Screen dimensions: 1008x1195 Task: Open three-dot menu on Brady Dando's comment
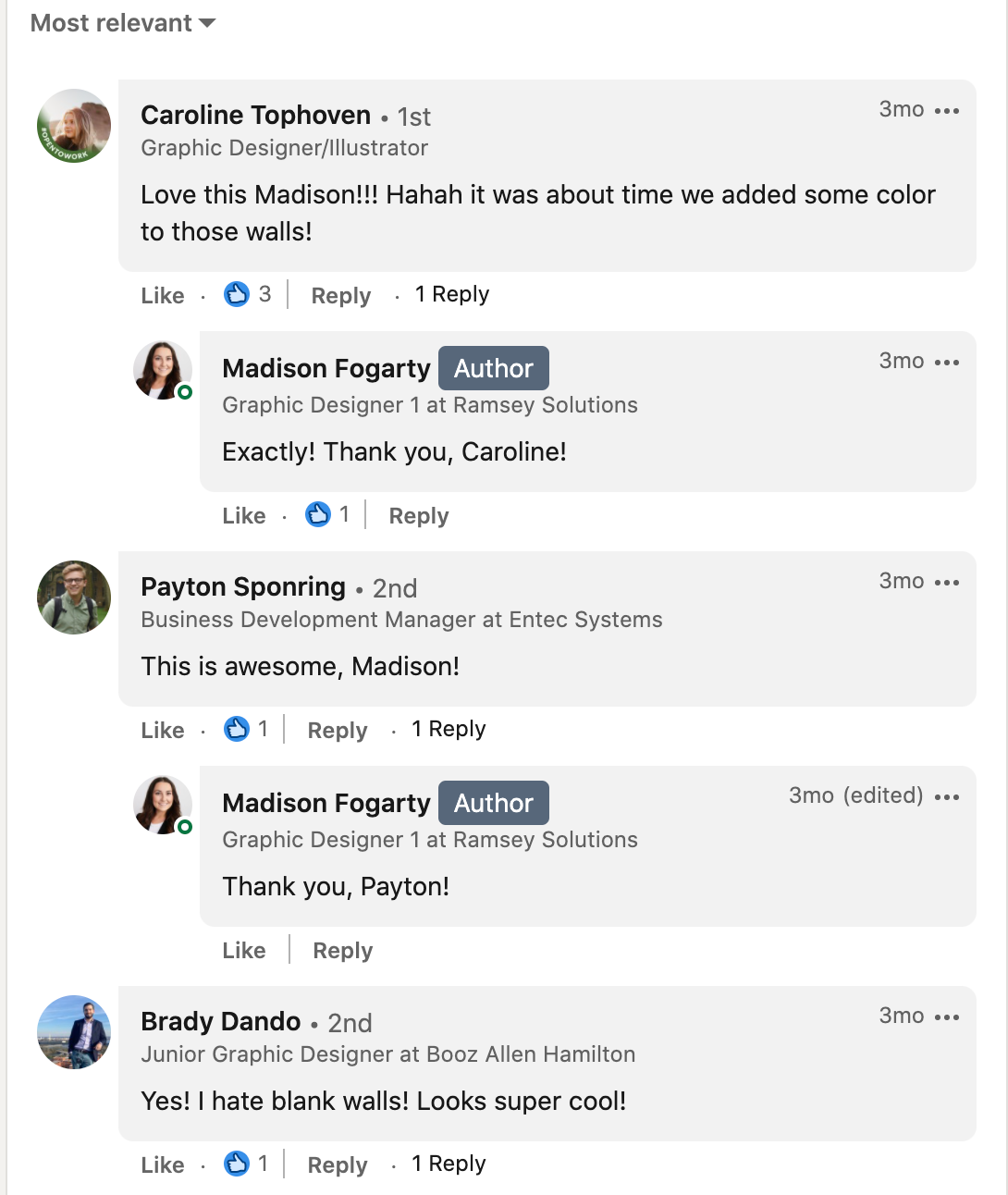point(947,1017)
